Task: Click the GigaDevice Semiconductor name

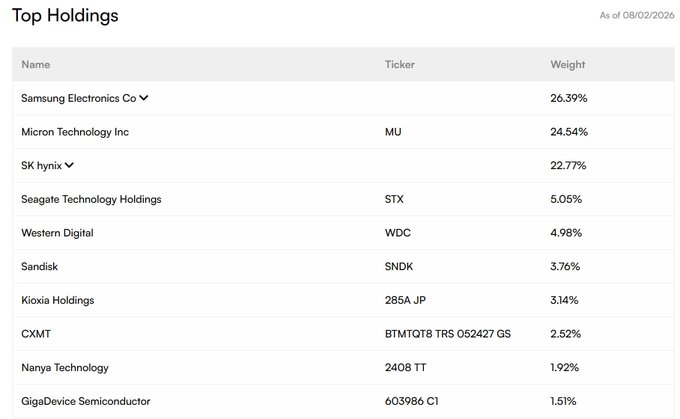Action: pyautogui.click(x=86, y=401)
